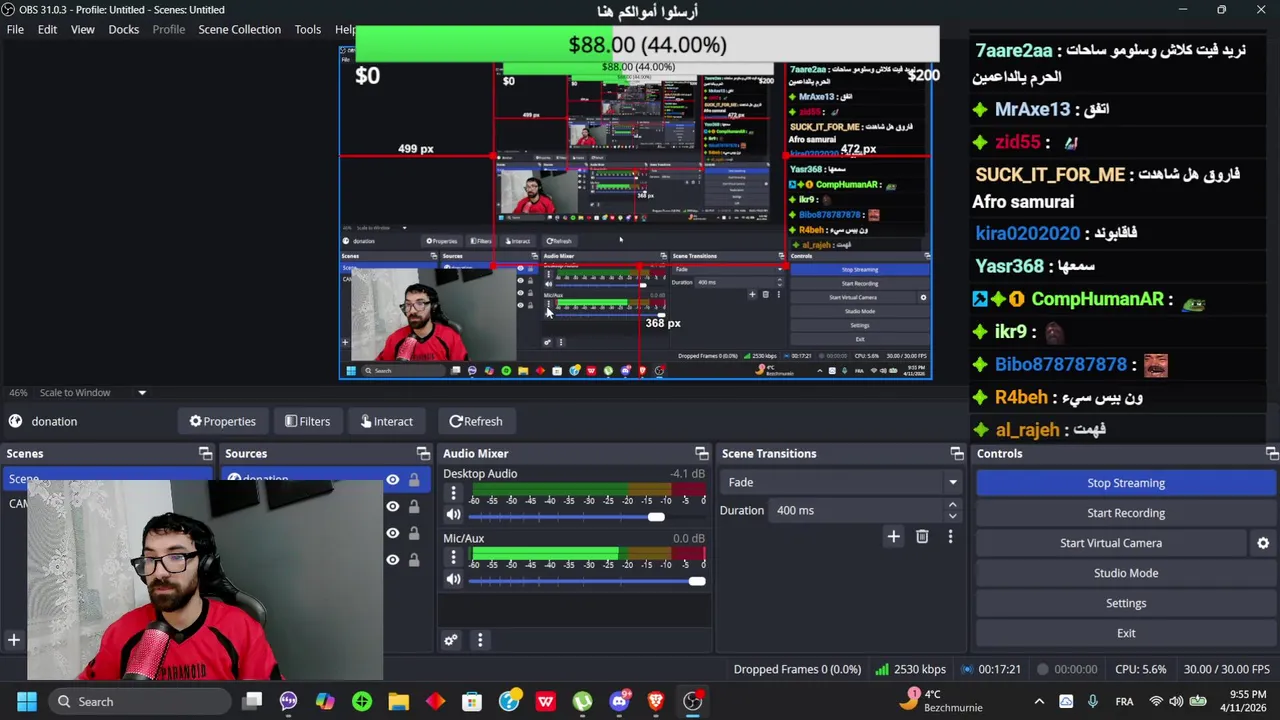The height and width of the screenshot is (720, 1280).
Task: Click the $88.00 donation progress bar
Action: point(647,45)
